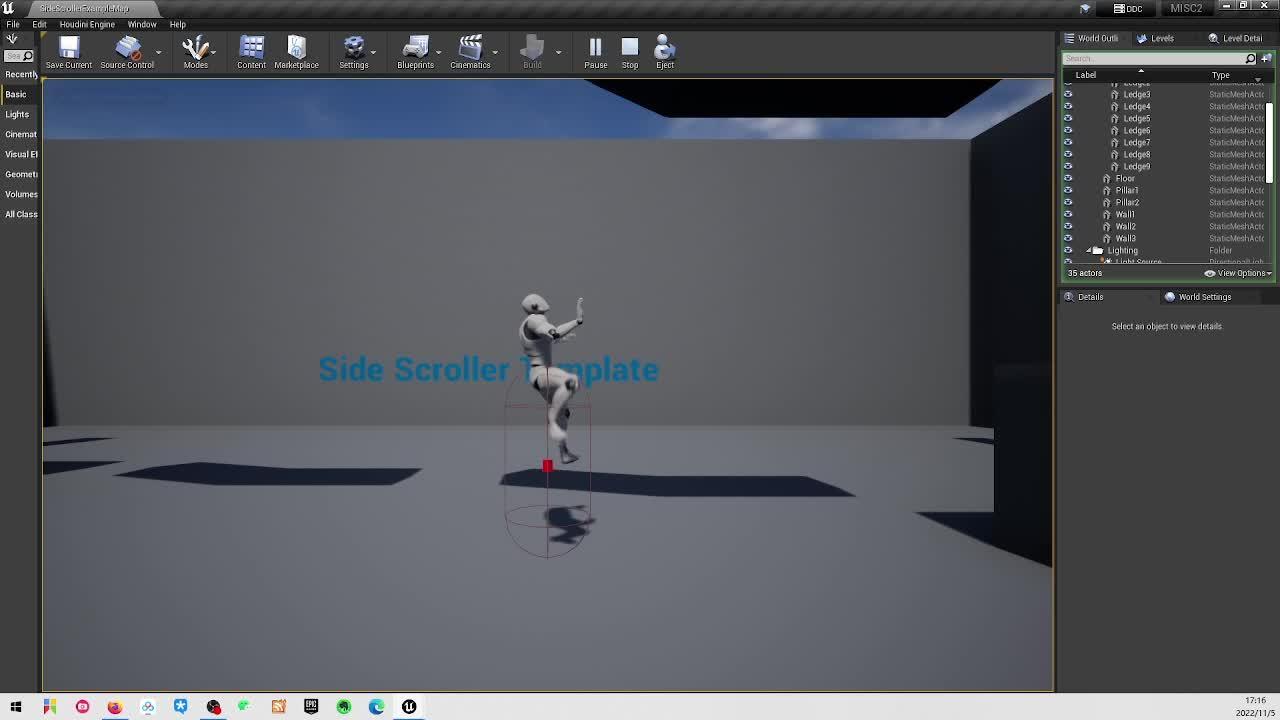
Task: Hide the Pillar1 actor
Action: click(x=1068, y=190)
